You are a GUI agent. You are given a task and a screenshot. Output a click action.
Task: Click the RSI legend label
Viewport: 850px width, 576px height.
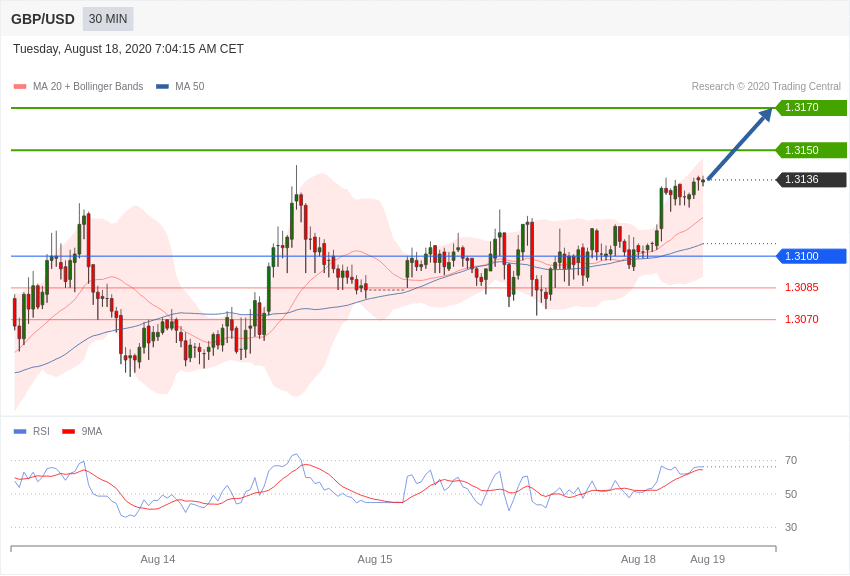(41, 431)
